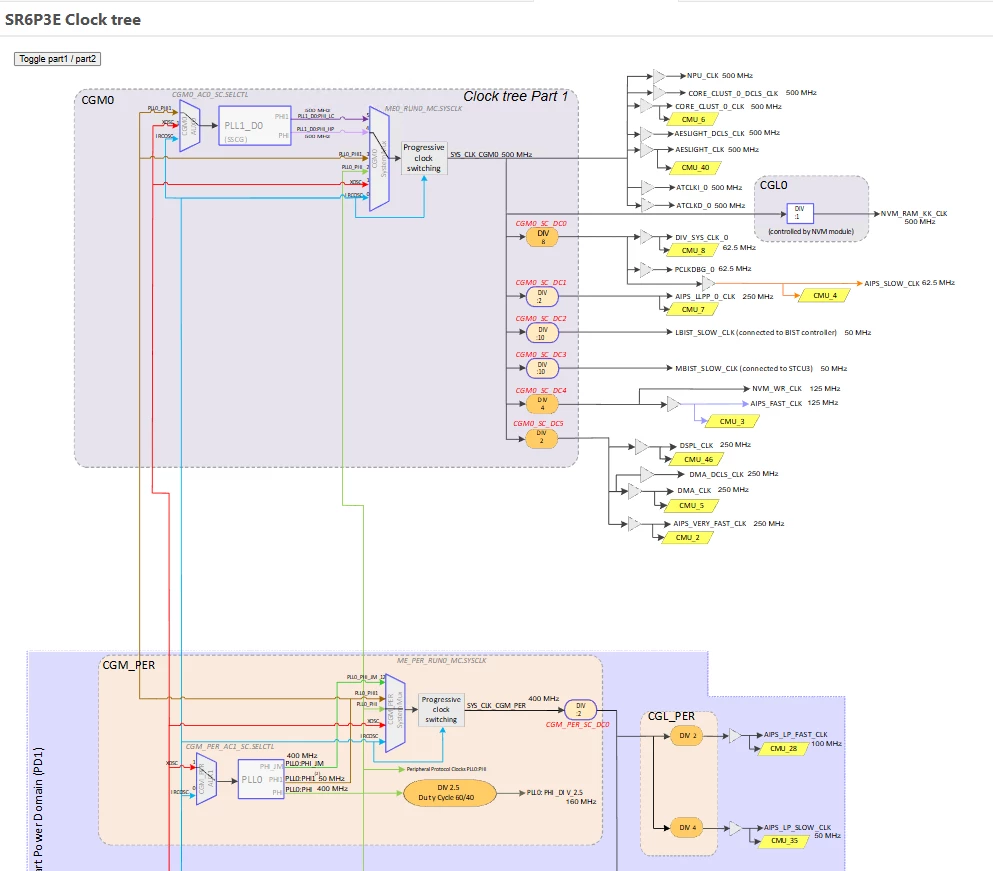Click the AIPS_SLOW_CLK 62.5 MHz label
Image resolution: width=993 pixels, height=871 pixels.
click(x=909, y=283)
